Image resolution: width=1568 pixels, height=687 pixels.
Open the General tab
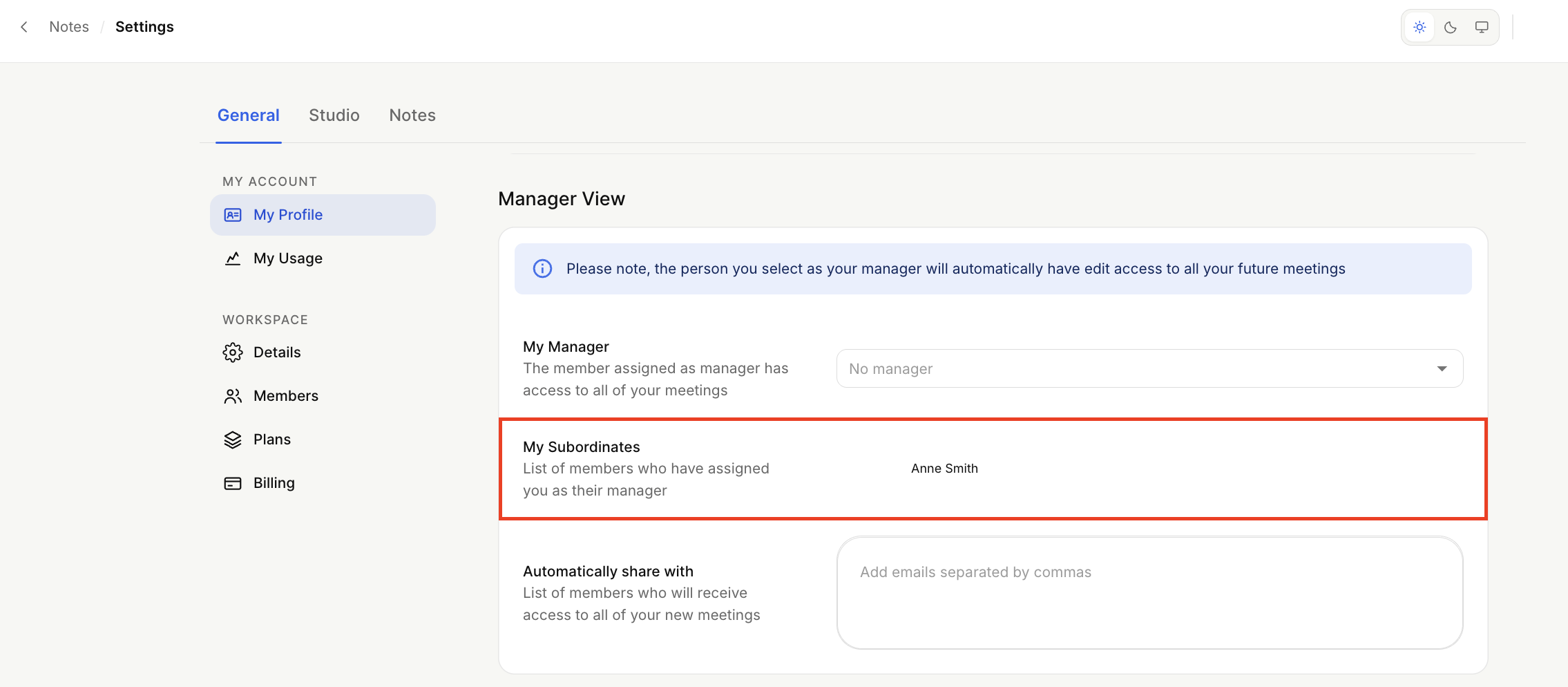(x=249, y=115)
